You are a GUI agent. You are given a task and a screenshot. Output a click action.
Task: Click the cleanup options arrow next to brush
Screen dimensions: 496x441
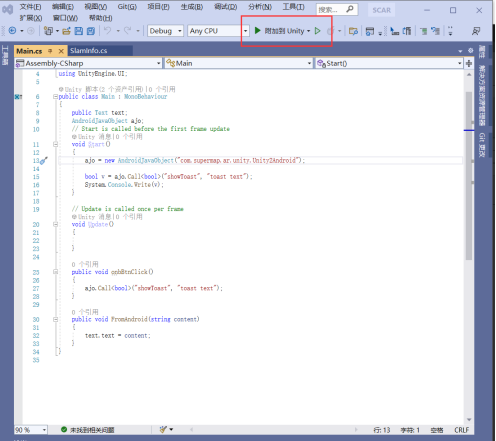click(x=171, y=429)
